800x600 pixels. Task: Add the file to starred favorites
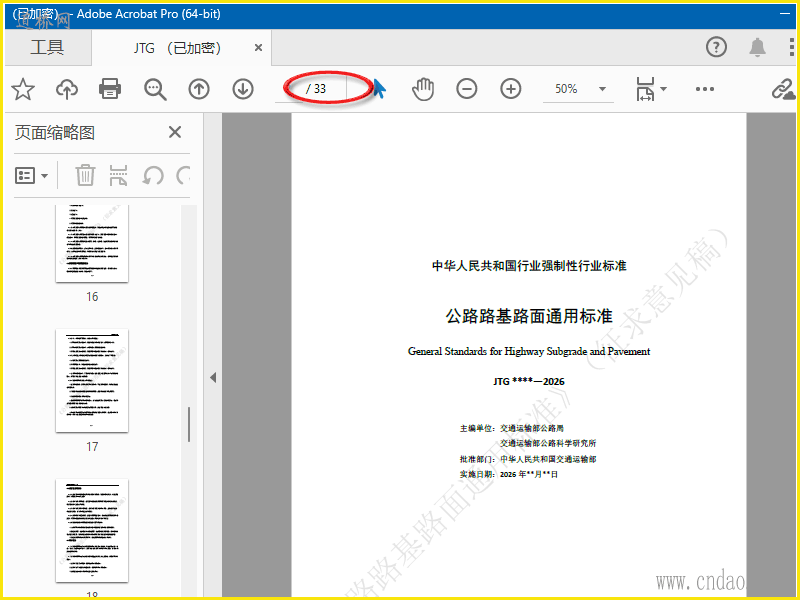pos(23,89)
